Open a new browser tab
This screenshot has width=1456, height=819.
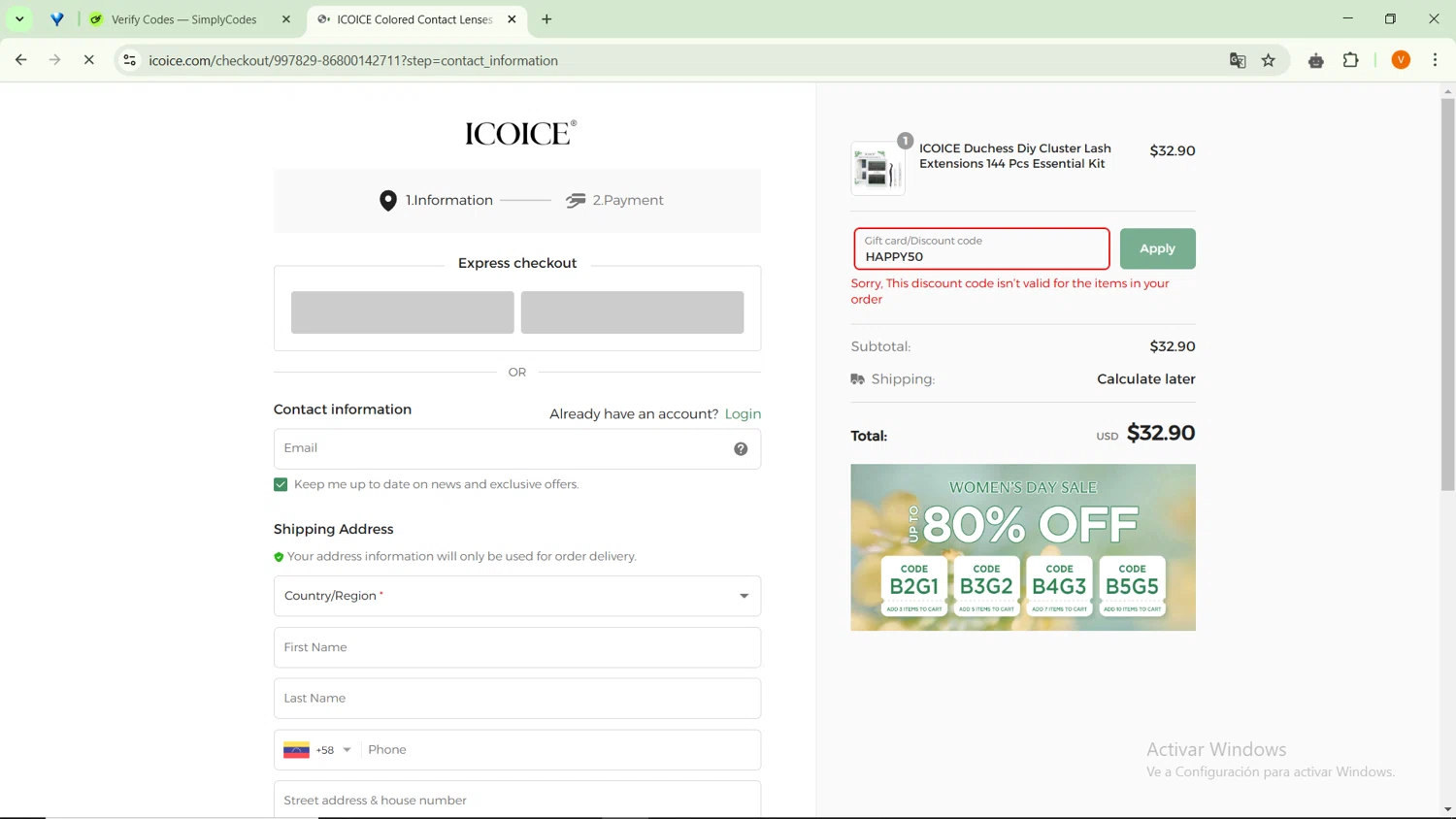coord(546,19)
